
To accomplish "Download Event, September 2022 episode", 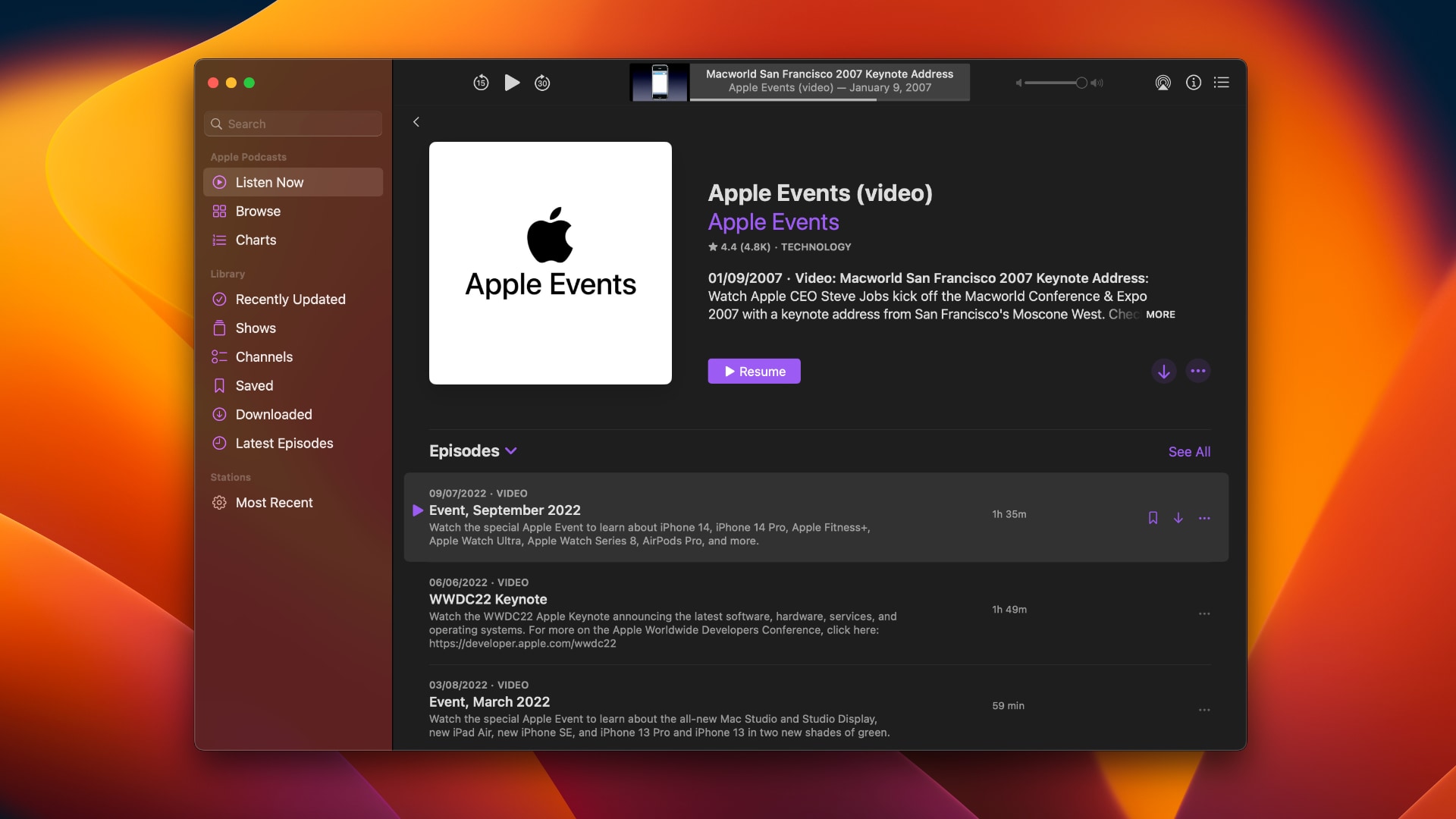I will tap(1178, 517).
